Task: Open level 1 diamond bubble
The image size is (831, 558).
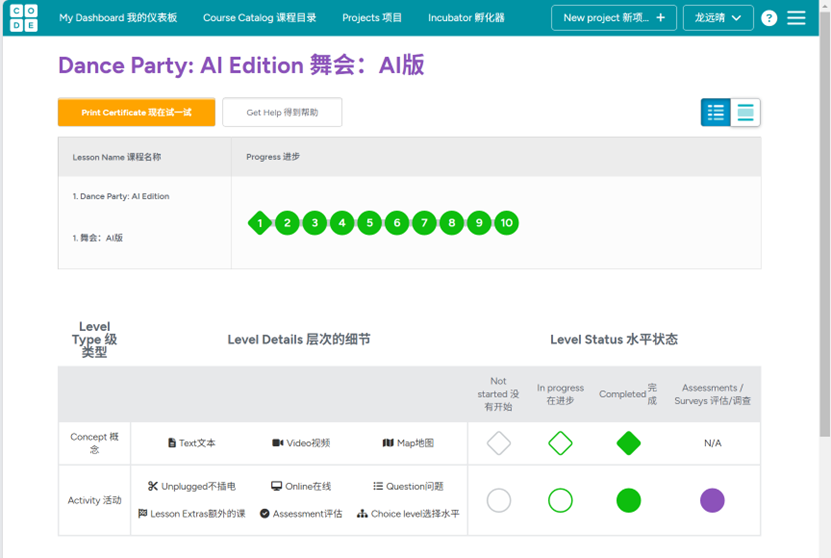Action: click(260, 223)
